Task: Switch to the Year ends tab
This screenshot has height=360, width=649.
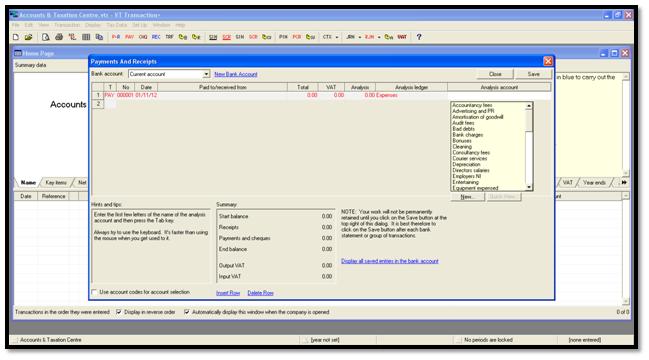Action: (594, 182)
